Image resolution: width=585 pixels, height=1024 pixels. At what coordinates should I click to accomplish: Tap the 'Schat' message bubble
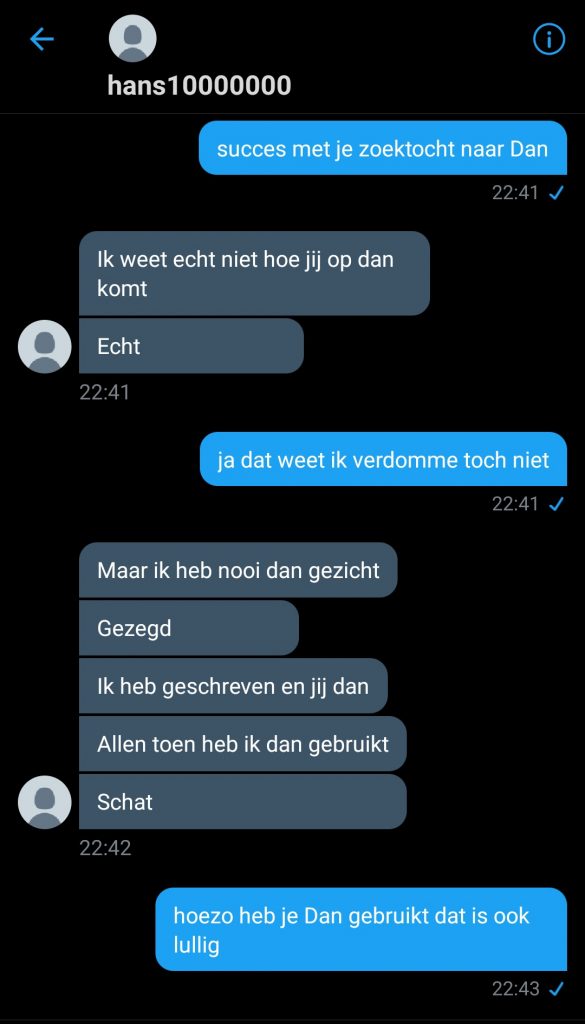(x=243, y=802)
